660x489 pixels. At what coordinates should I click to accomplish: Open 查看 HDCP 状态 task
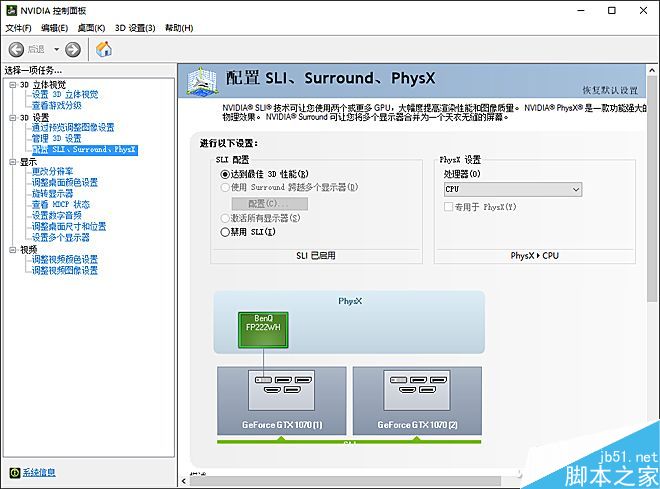pyautogui.click(x=61, y=205)
